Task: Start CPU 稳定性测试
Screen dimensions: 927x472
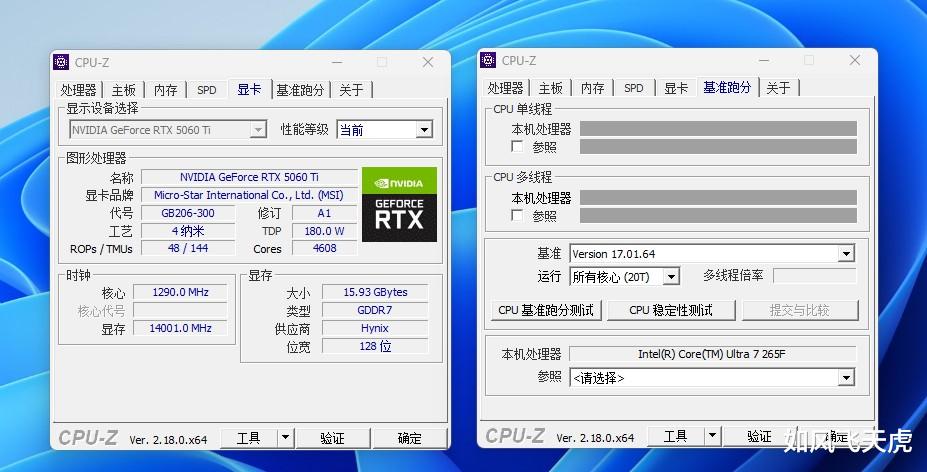Action: pos(671,310)
